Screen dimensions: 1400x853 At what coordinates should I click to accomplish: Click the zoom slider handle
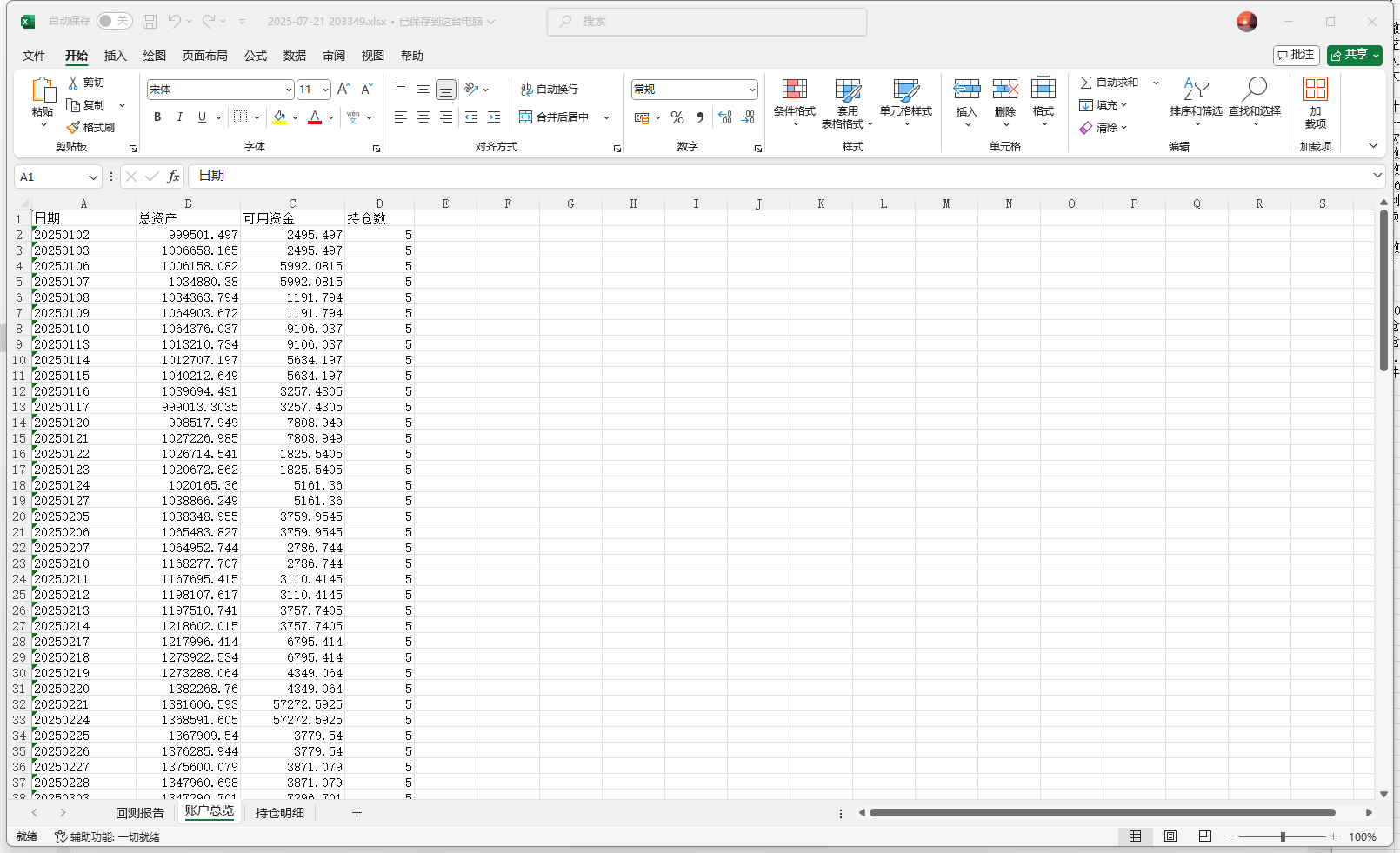pos(1283,836)
